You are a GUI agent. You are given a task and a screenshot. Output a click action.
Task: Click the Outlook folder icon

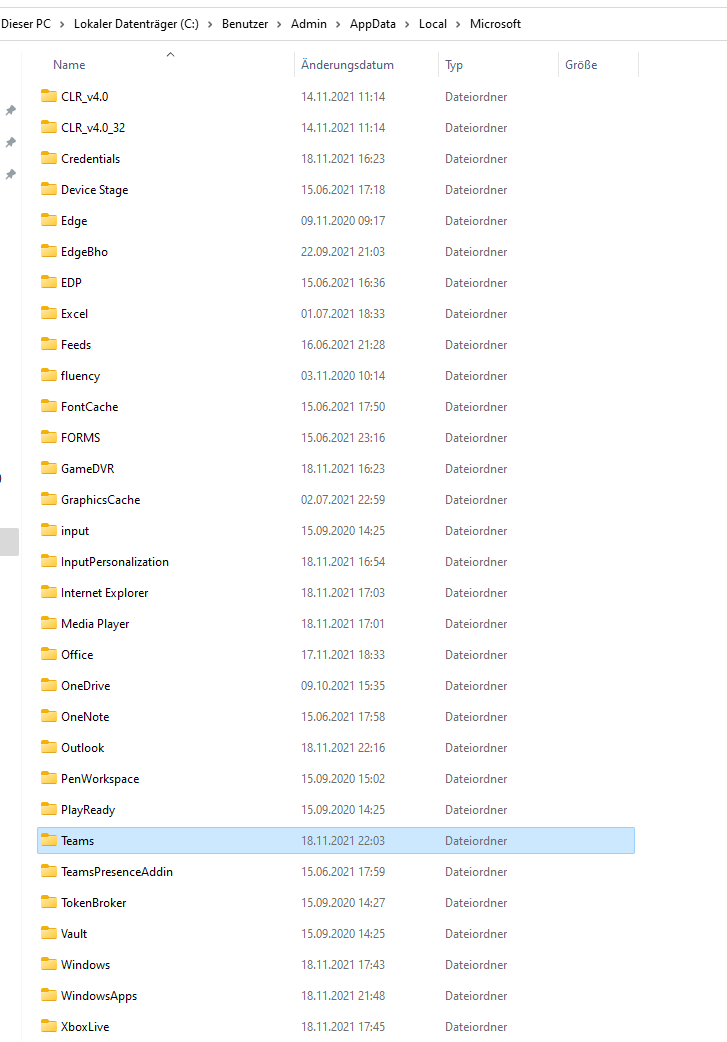tap(49, 748)
